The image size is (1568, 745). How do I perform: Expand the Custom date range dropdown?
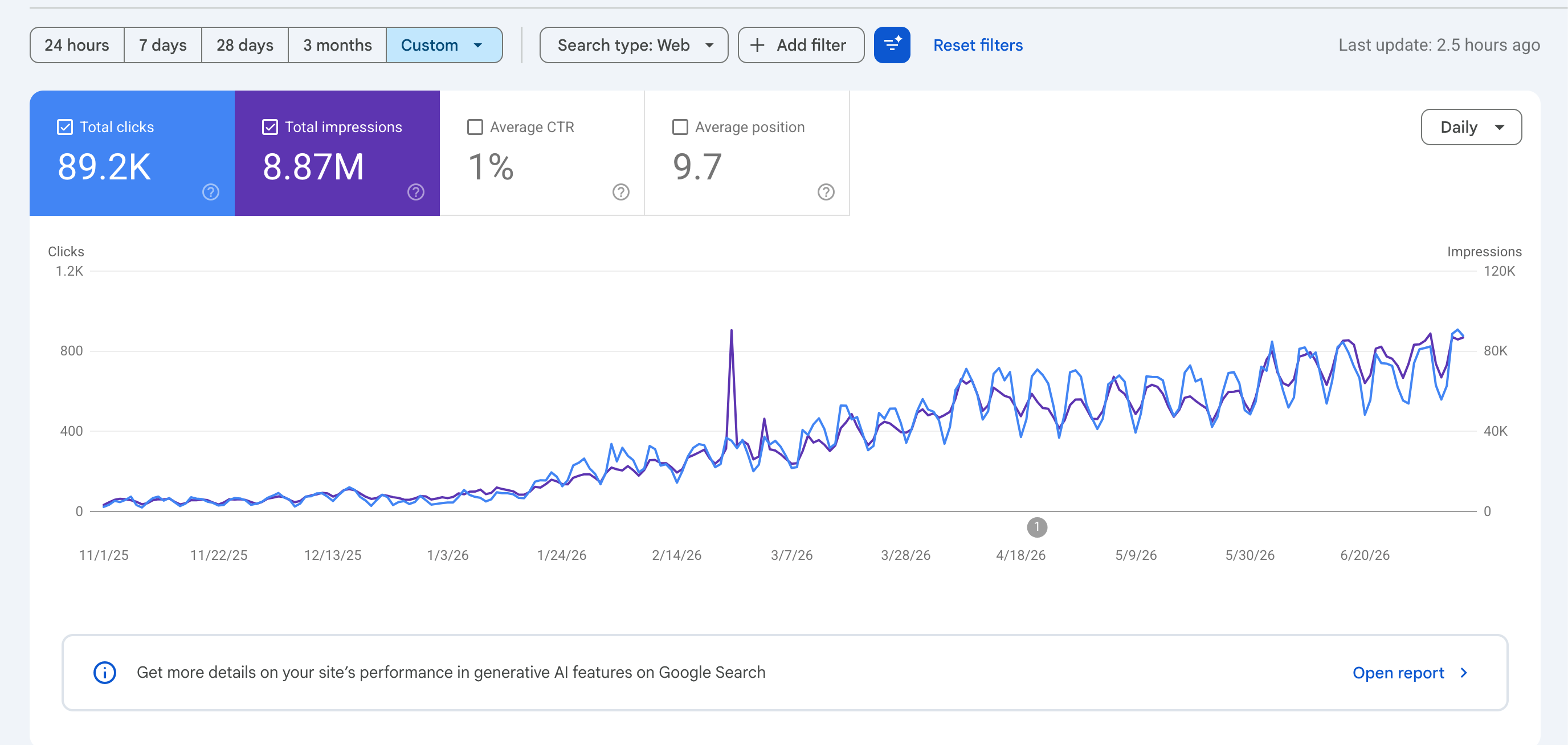[x=444, y=45]
